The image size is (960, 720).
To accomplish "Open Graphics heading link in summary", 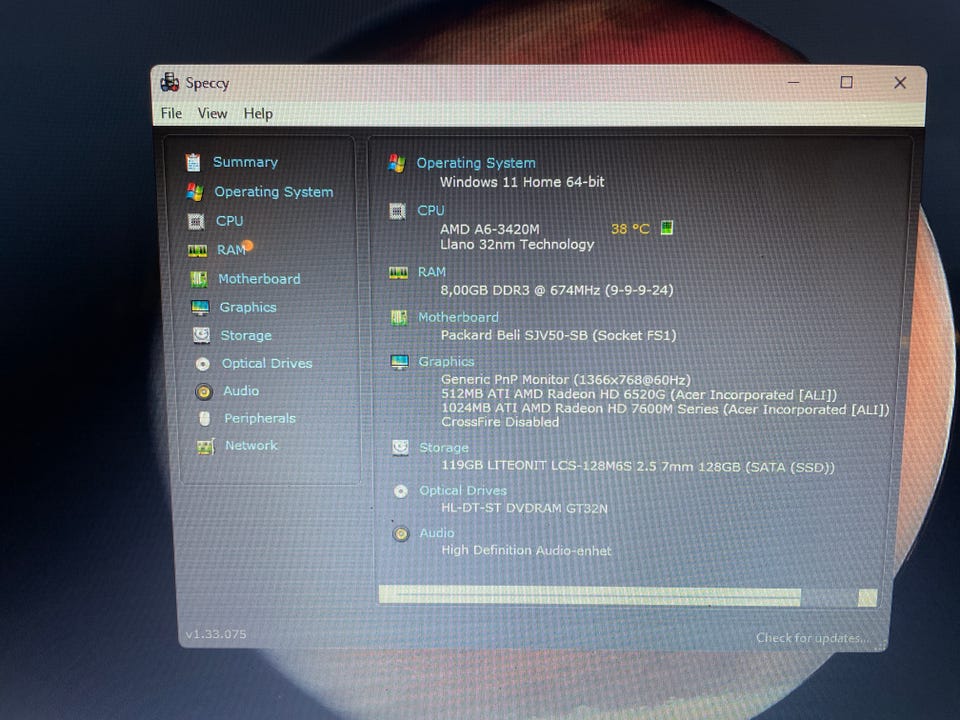I will tap(446, 362).
